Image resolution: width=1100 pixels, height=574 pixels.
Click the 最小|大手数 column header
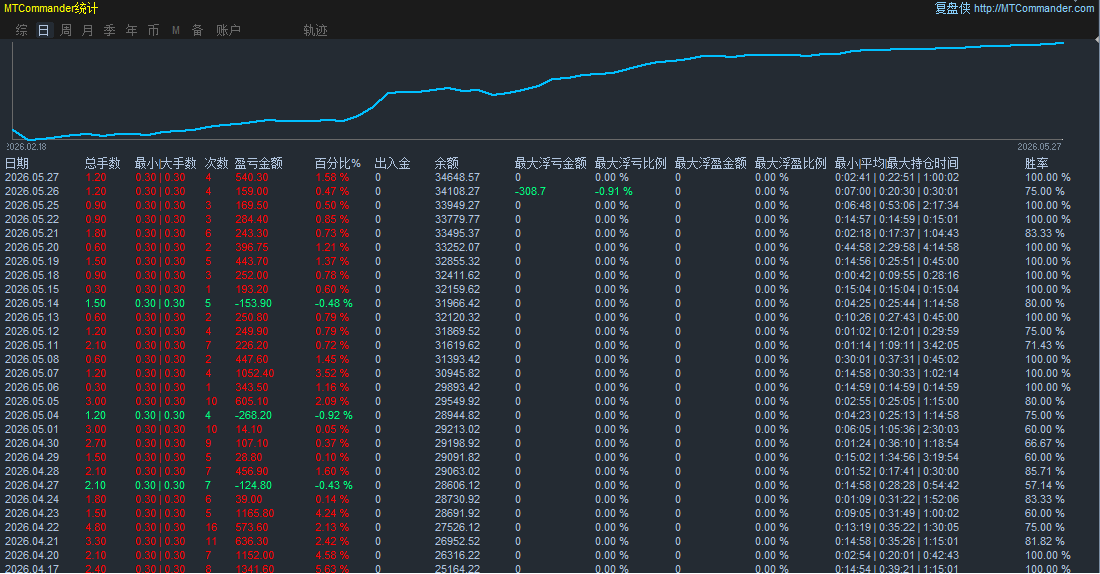tap(166, 163)
